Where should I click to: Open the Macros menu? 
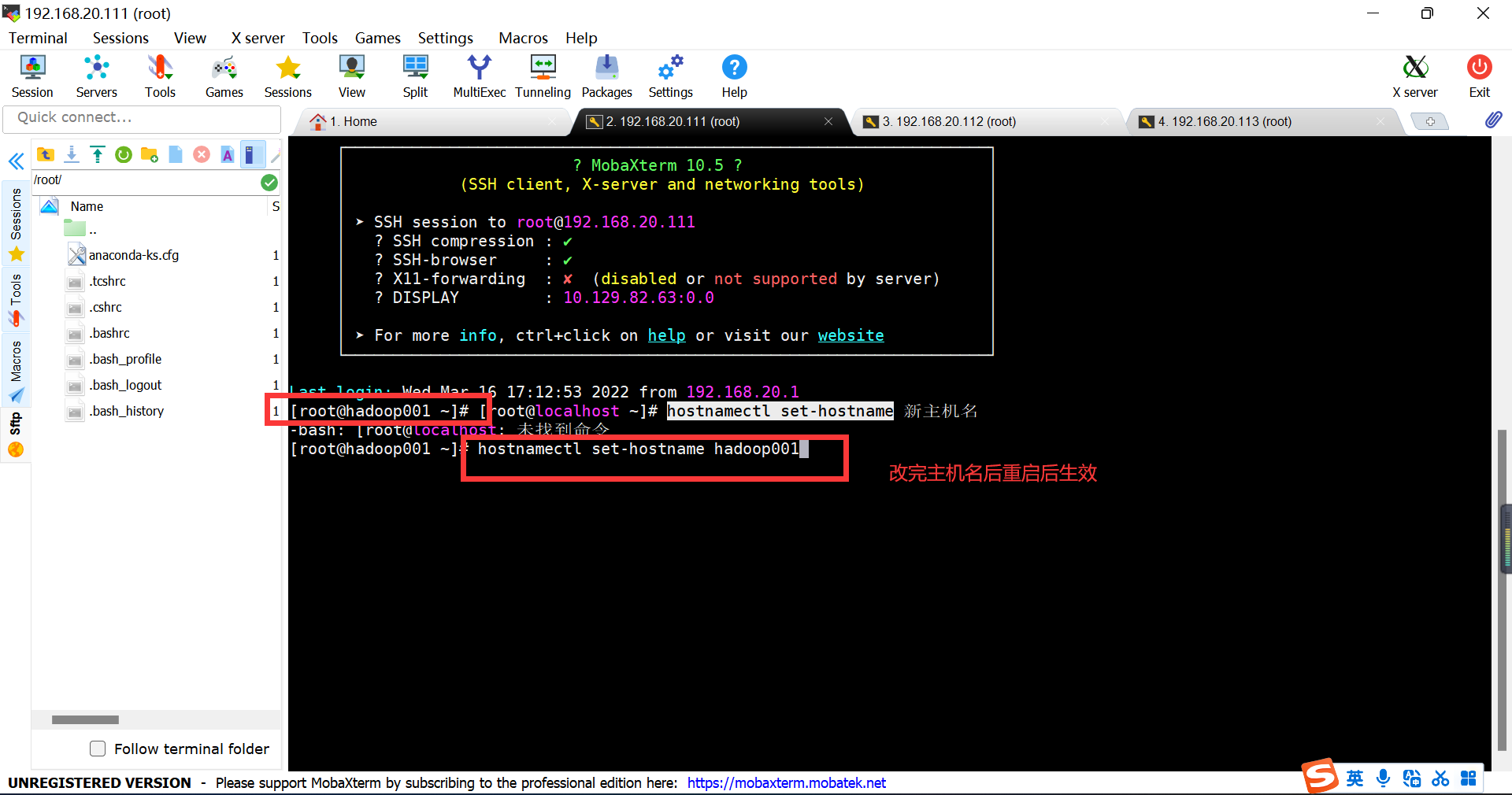[523, 38]
